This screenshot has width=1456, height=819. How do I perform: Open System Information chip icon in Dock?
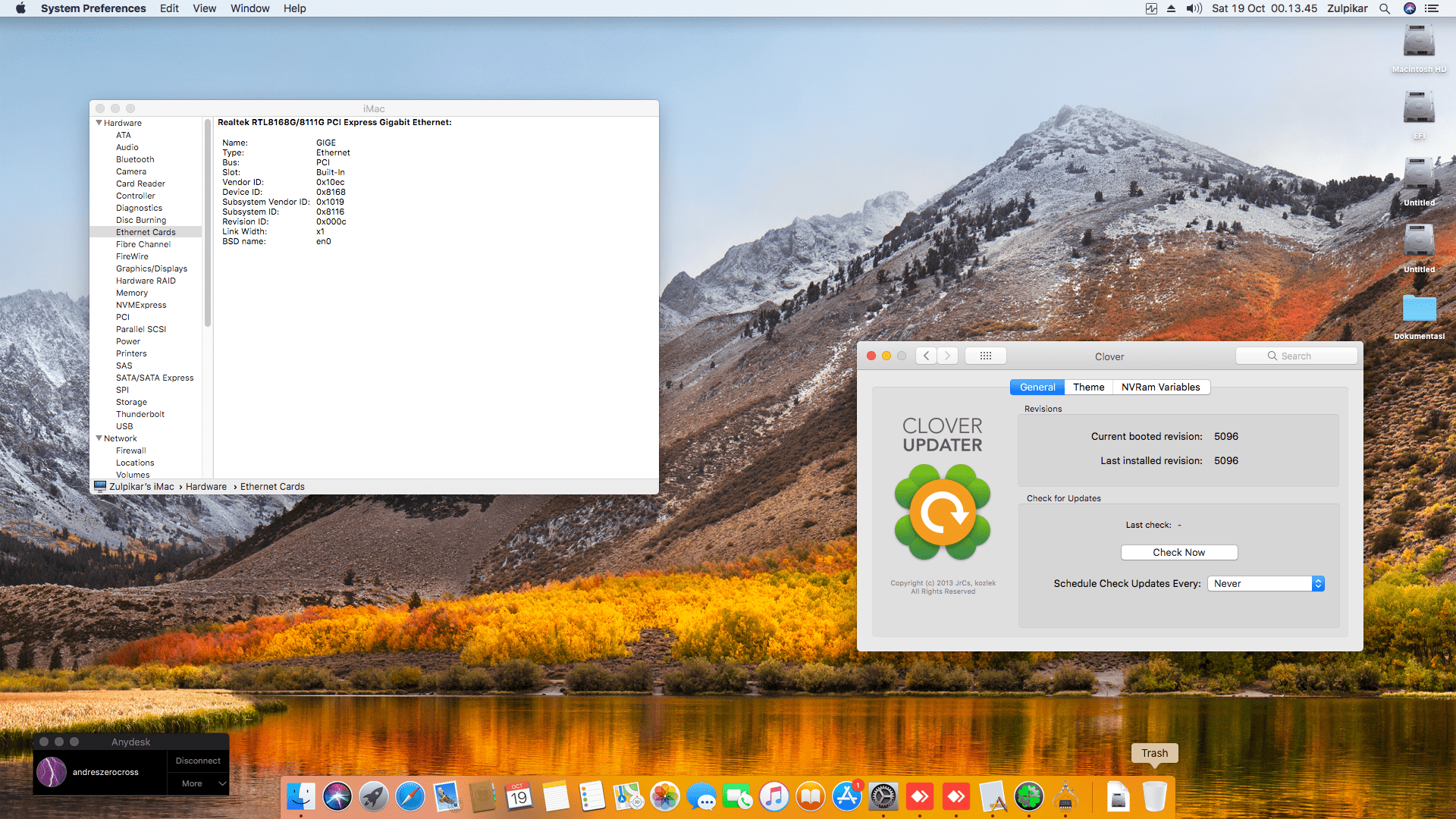1065,797
